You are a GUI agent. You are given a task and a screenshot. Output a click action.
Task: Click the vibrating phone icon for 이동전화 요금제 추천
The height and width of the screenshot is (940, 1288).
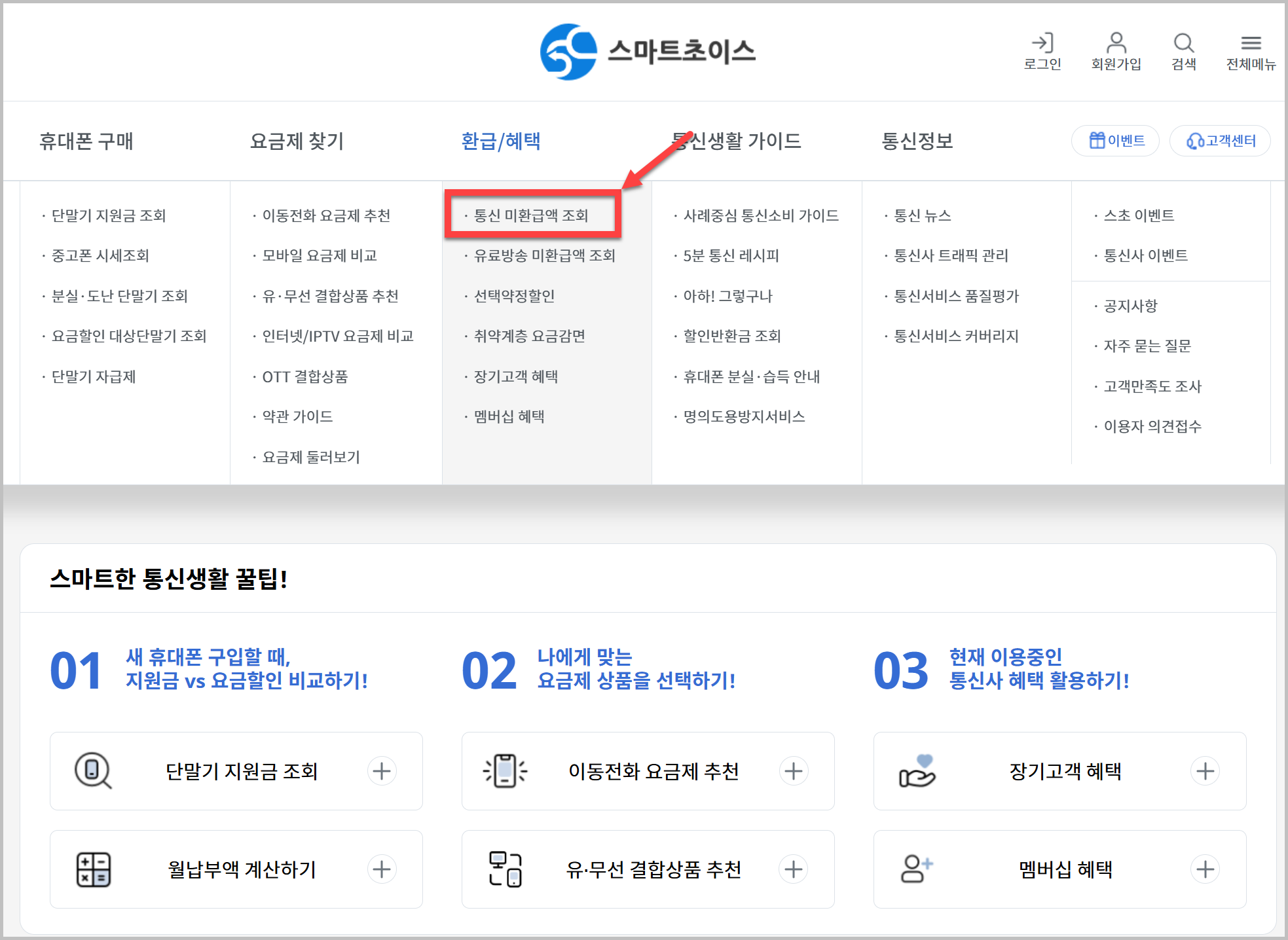pyautogui.click(x=505, y=770)
